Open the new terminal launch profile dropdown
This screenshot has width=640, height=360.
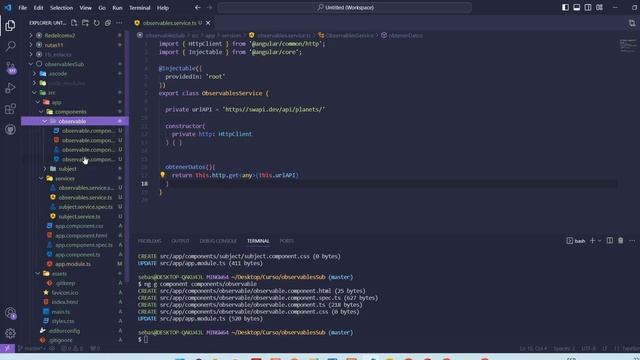coord(600,241)
